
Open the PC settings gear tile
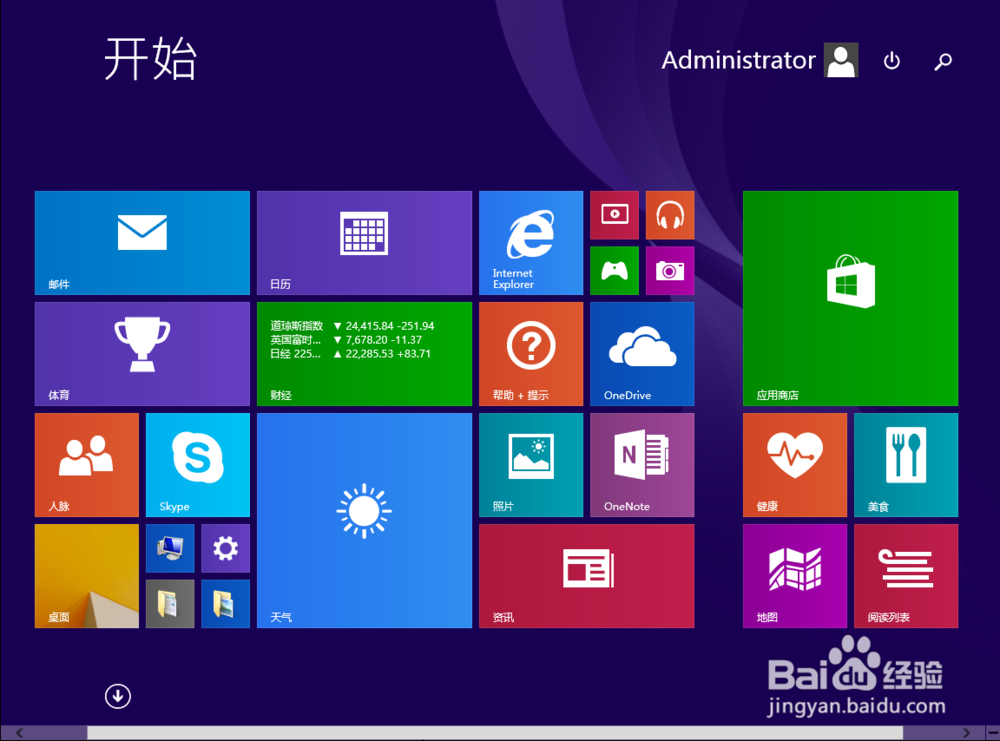[225, 548]
